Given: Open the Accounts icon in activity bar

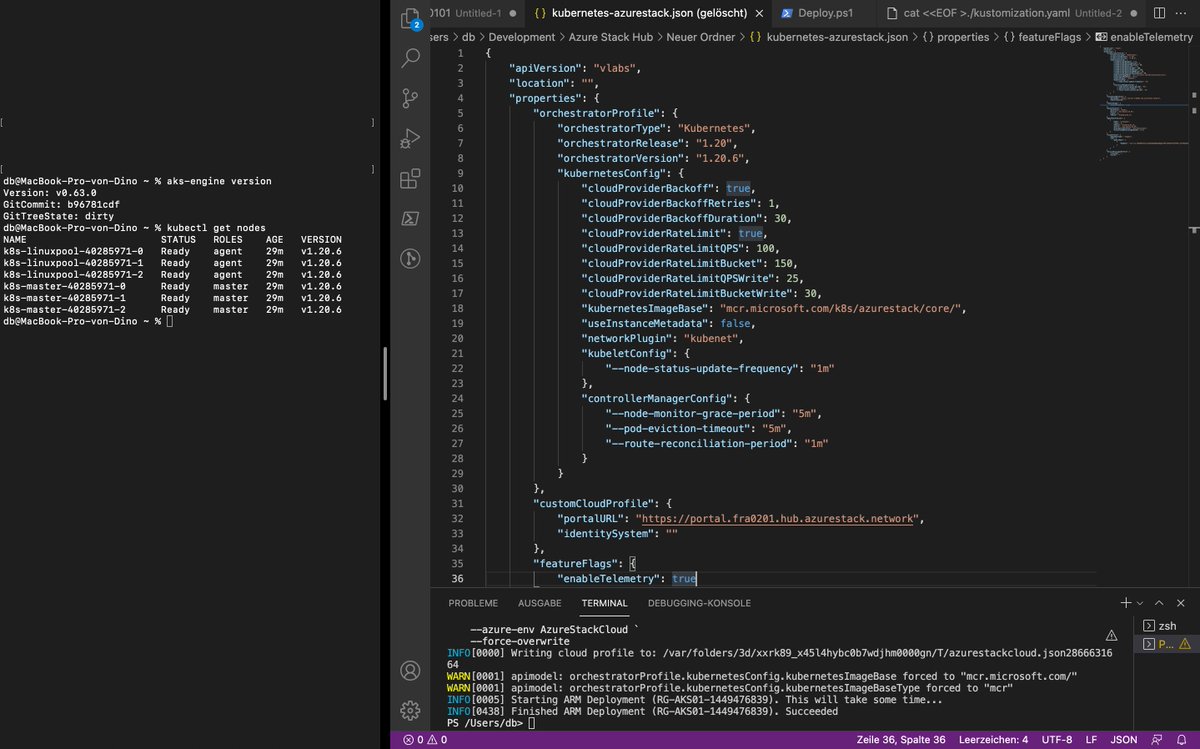Looking at the screenshot, I should pyautogui.click(x=410, y=670).
